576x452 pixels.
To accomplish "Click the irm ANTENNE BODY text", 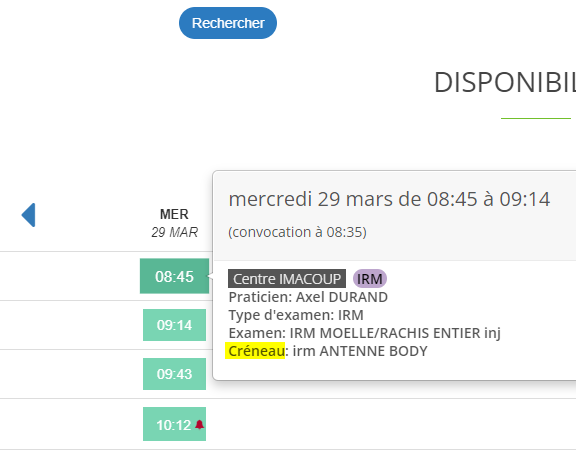I will 360,351.
